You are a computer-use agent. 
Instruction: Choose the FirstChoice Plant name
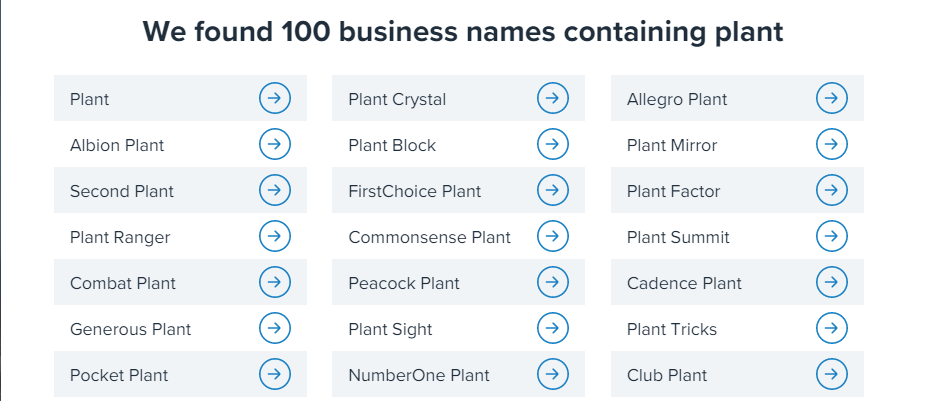tap(415, 191)
